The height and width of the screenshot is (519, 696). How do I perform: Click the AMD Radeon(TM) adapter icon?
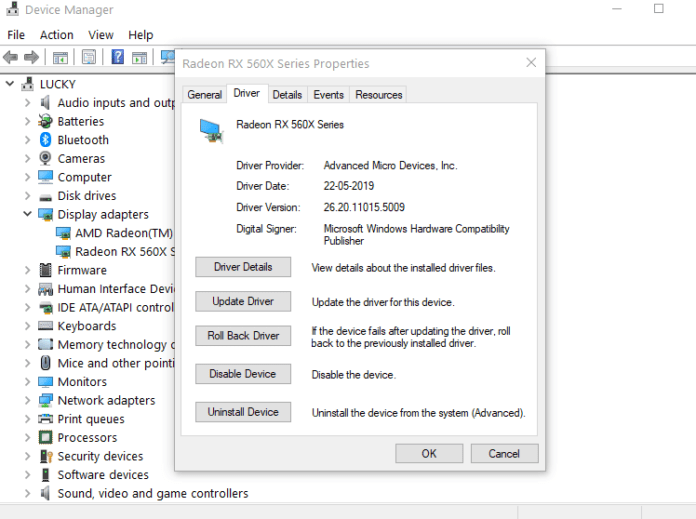coord(63,233)
